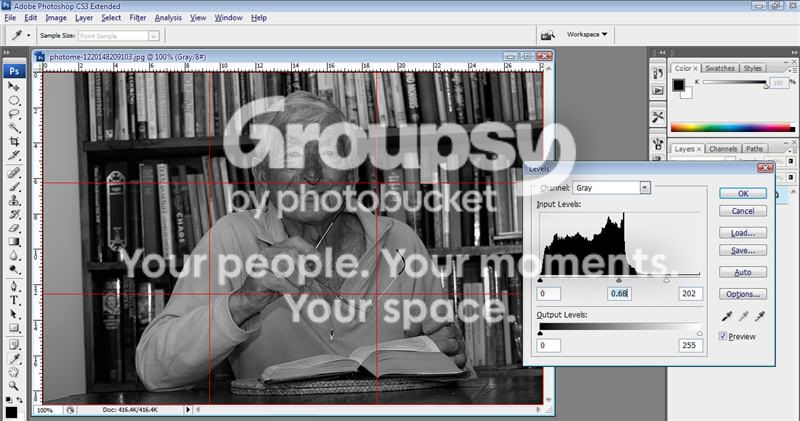Screen dimensions: 800x421
Task: Switch to the Swatches tab
Action: point(720,68)
